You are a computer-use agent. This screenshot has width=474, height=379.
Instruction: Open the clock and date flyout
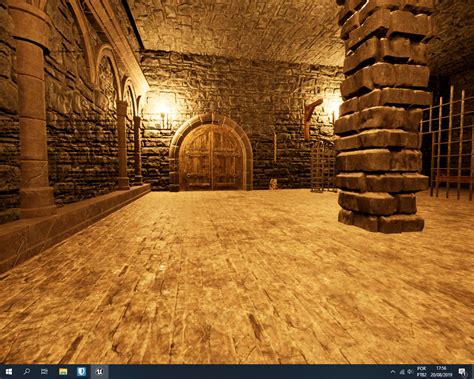441,372
